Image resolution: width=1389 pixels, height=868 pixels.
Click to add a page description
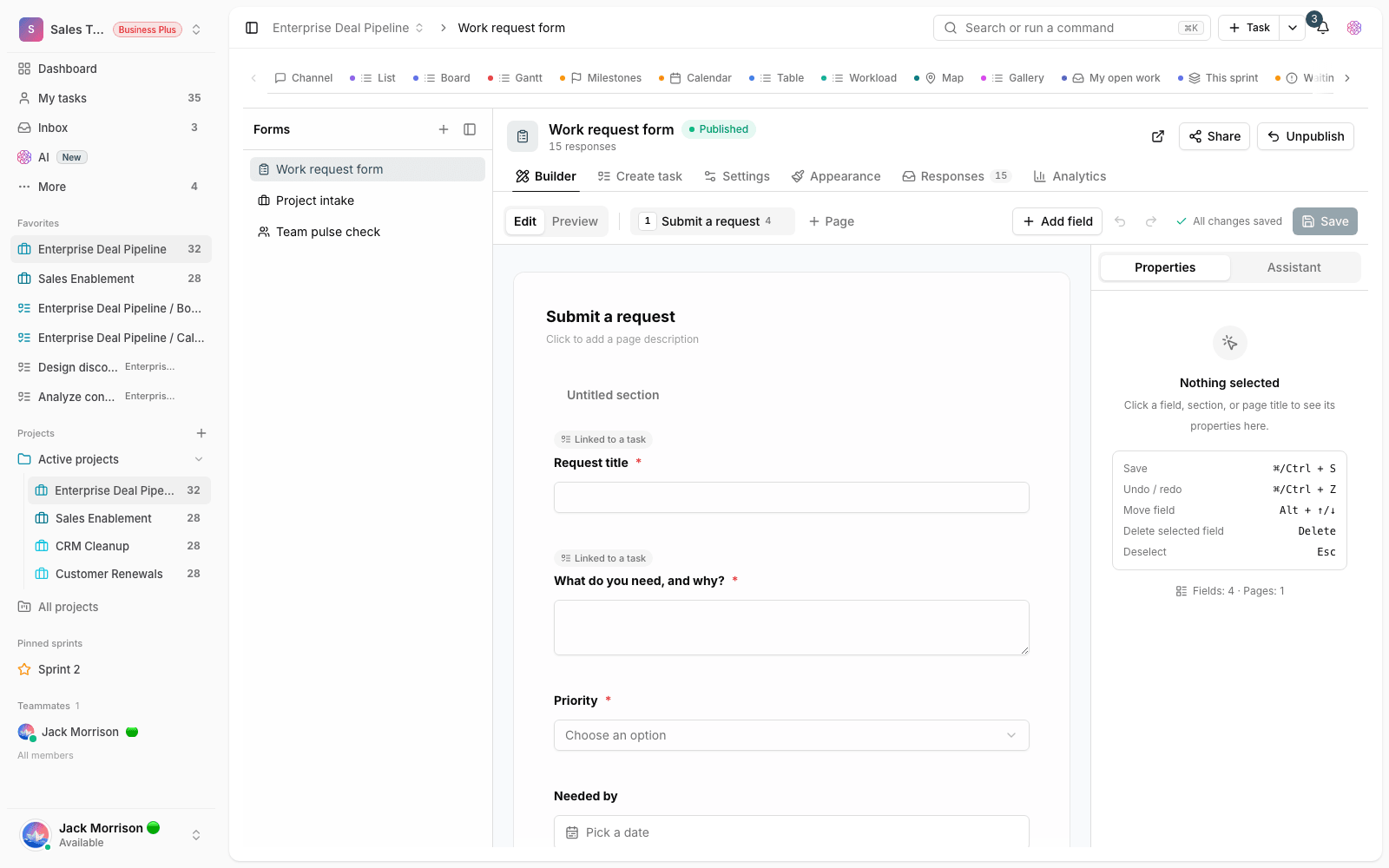622,339
